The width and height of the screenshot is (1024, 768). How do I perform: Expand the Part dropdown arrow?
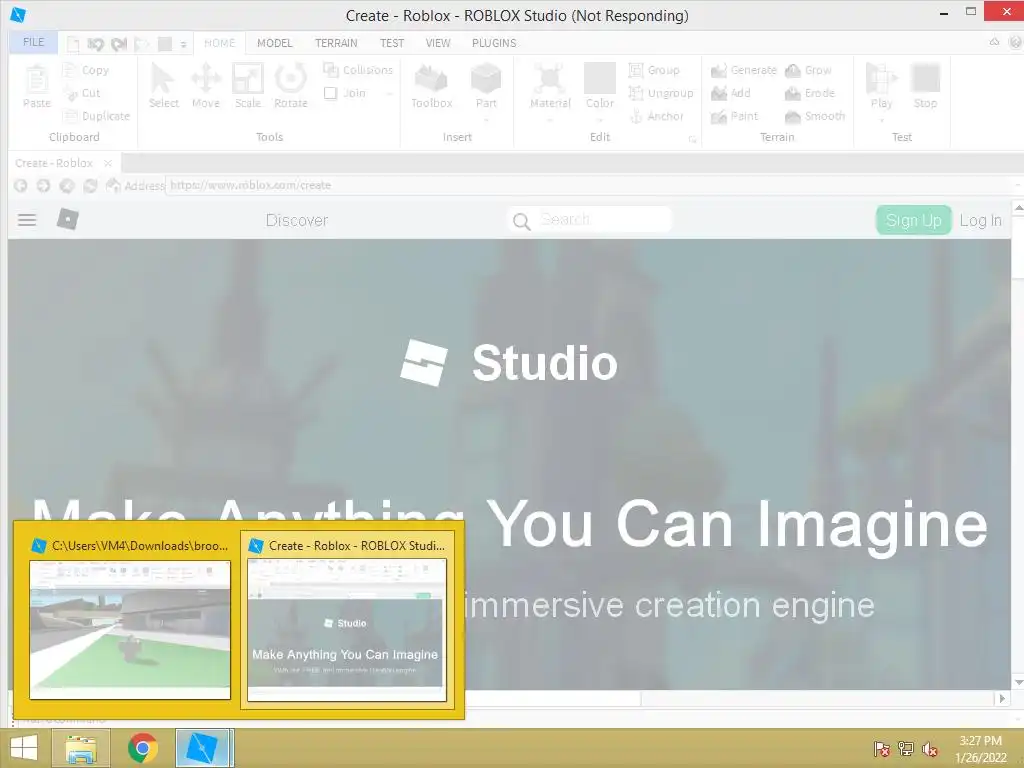point(486,120)
